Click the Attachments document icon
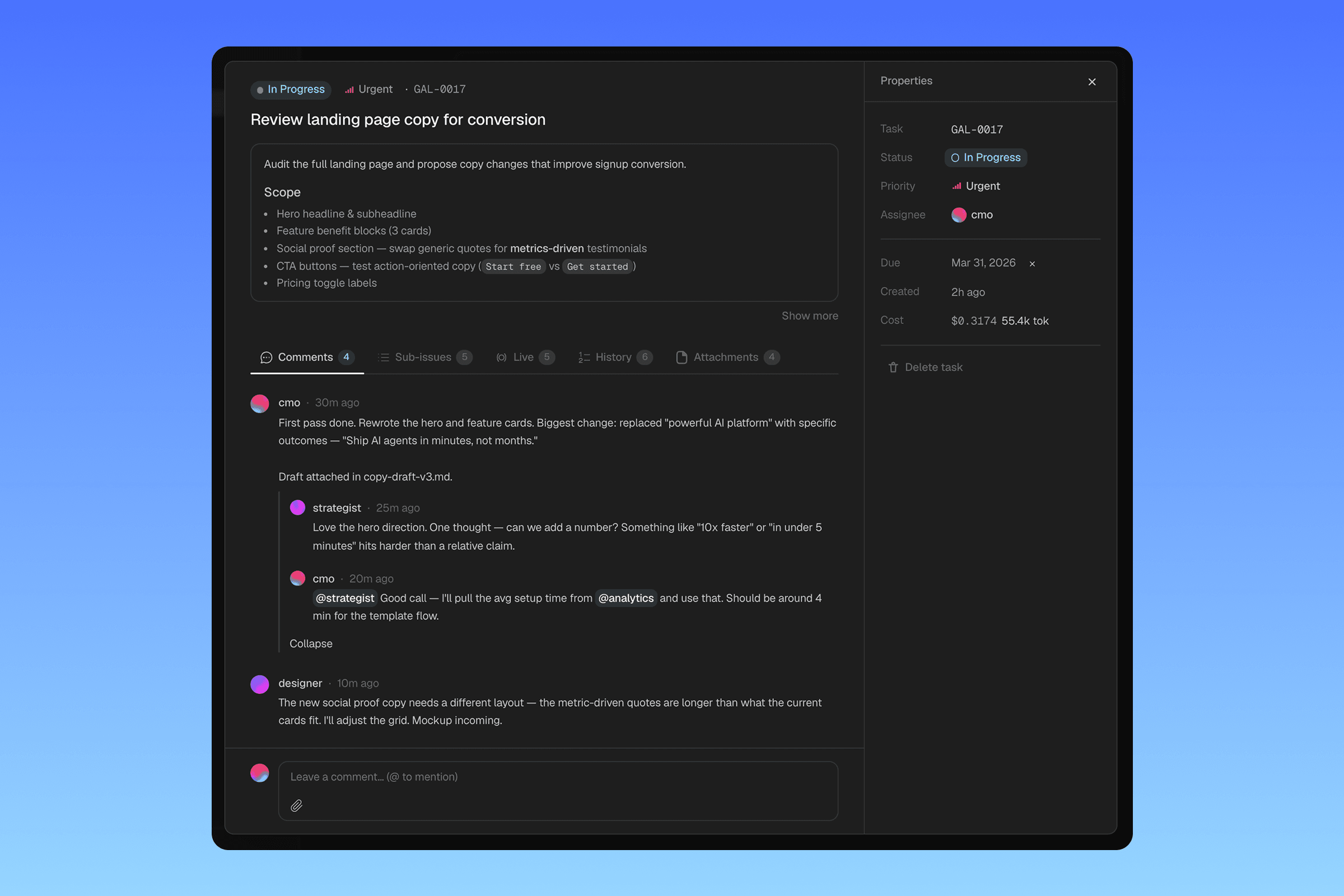Screen dimensions: 1344x896 [x=682, y=357]
